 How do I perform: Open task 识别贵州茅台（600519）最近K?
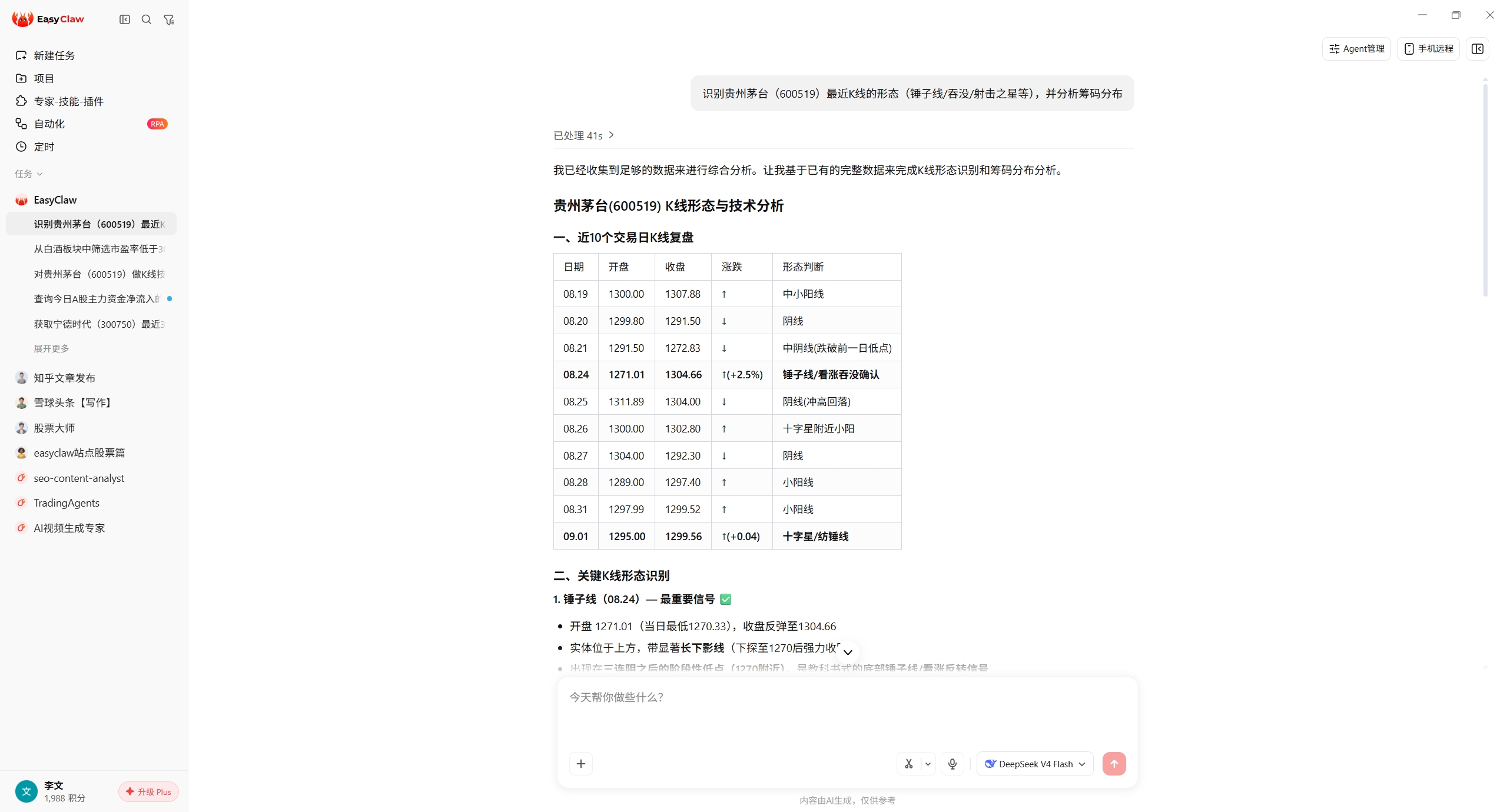pos(91,224)
